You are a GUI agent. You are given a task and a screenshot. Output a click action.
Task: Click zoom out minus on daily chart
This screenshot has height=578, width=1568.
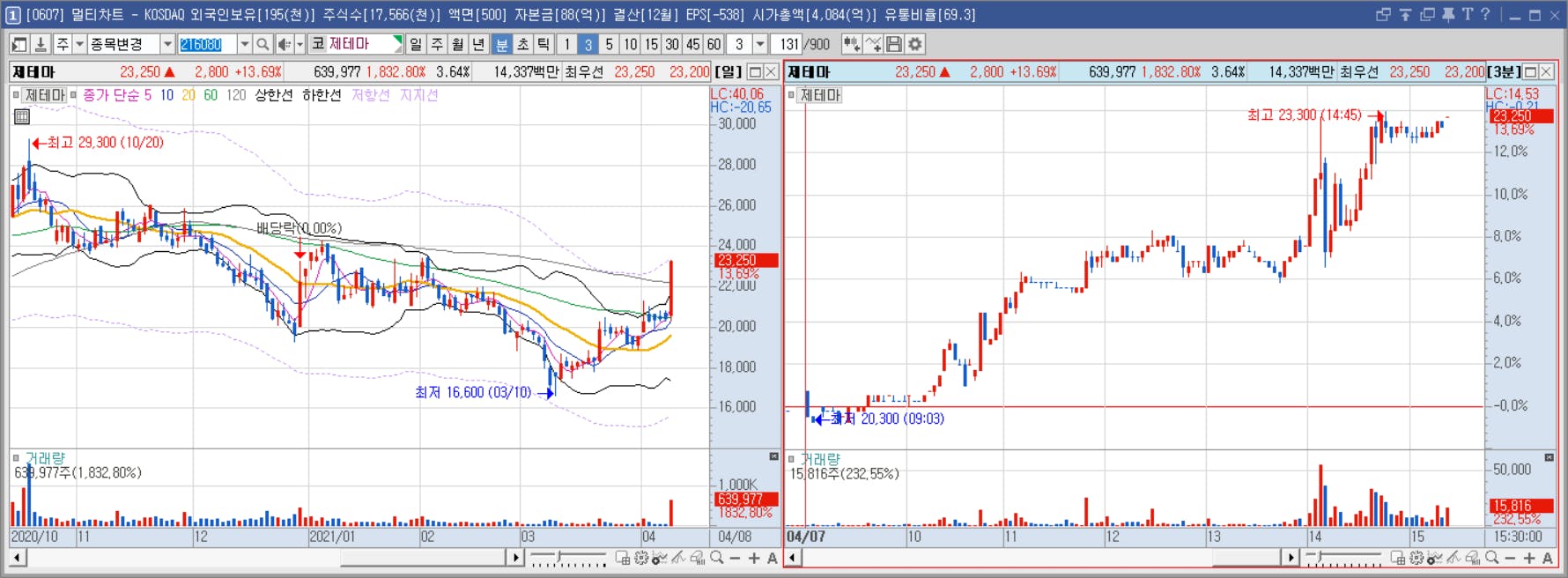pyautogui.click(x=736, y=558)
